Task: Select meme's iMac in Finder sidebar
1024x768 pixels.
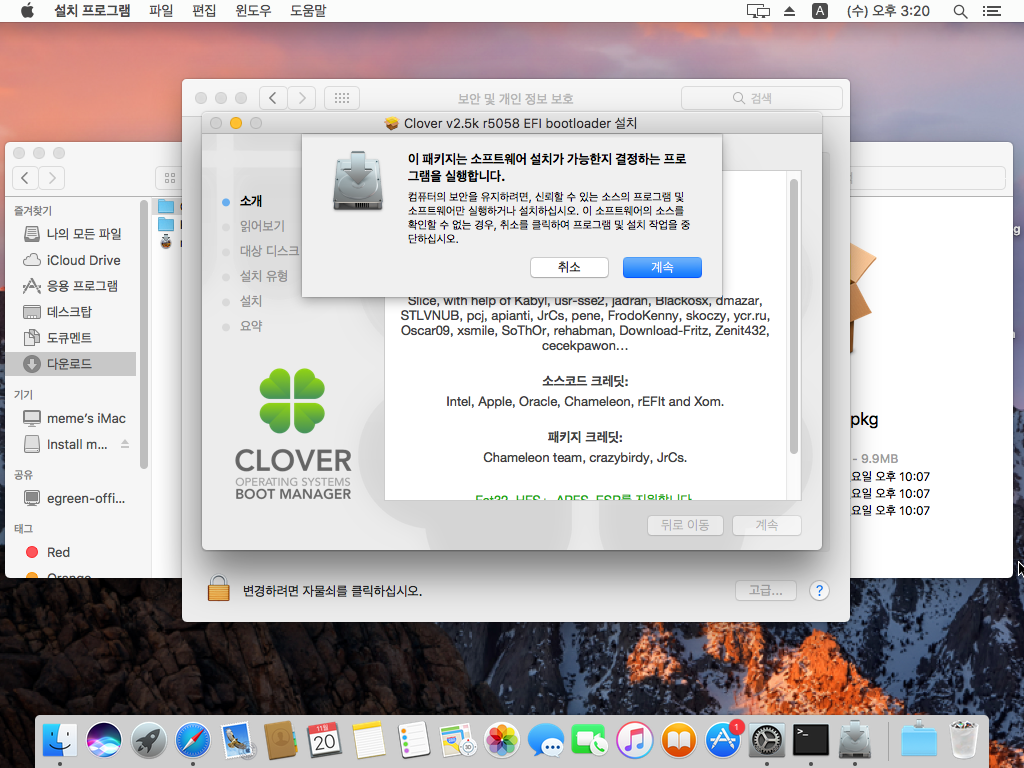Action: click(72, 418)
